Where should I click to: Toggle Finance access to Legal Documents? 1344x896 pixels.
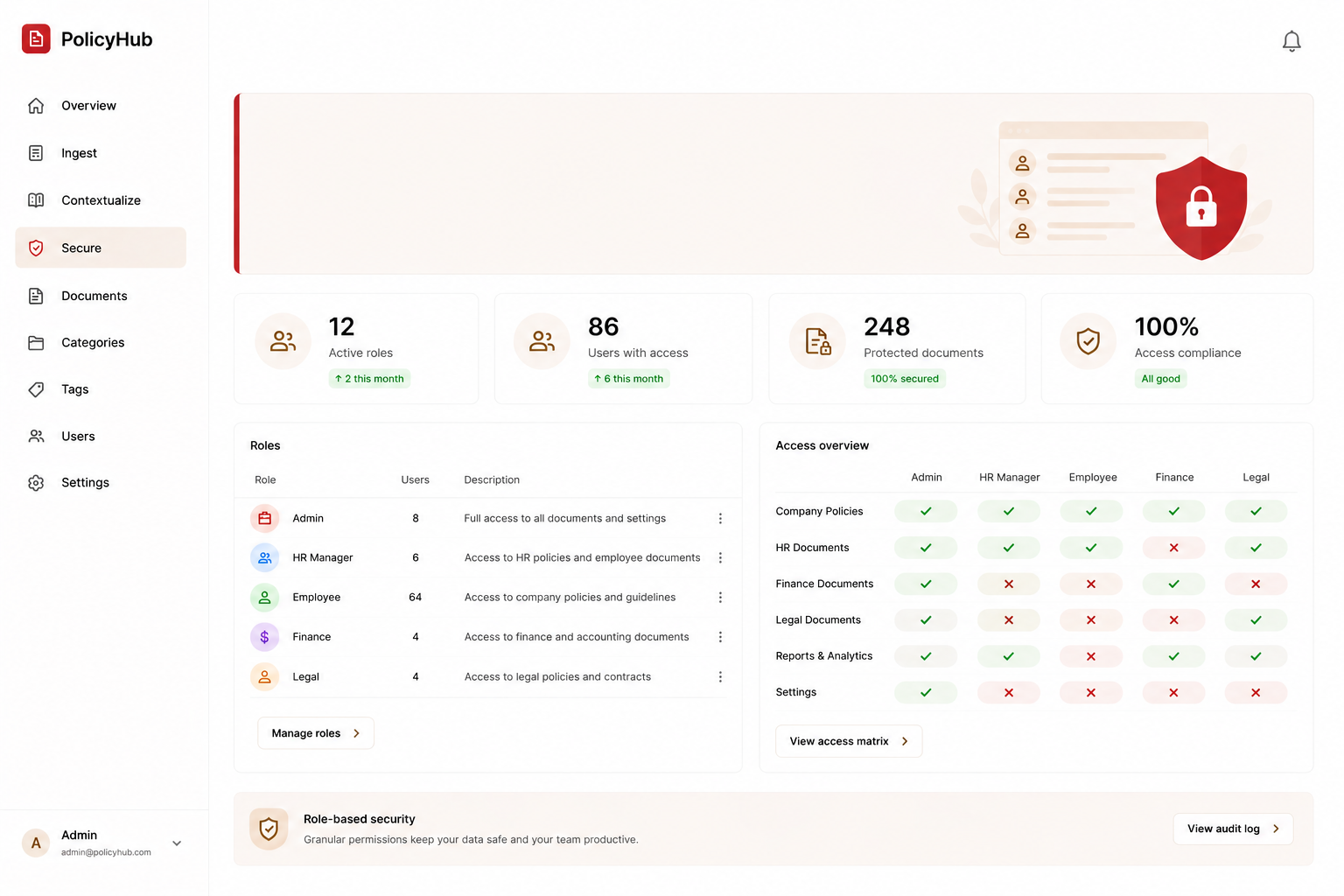point(1174,620)
